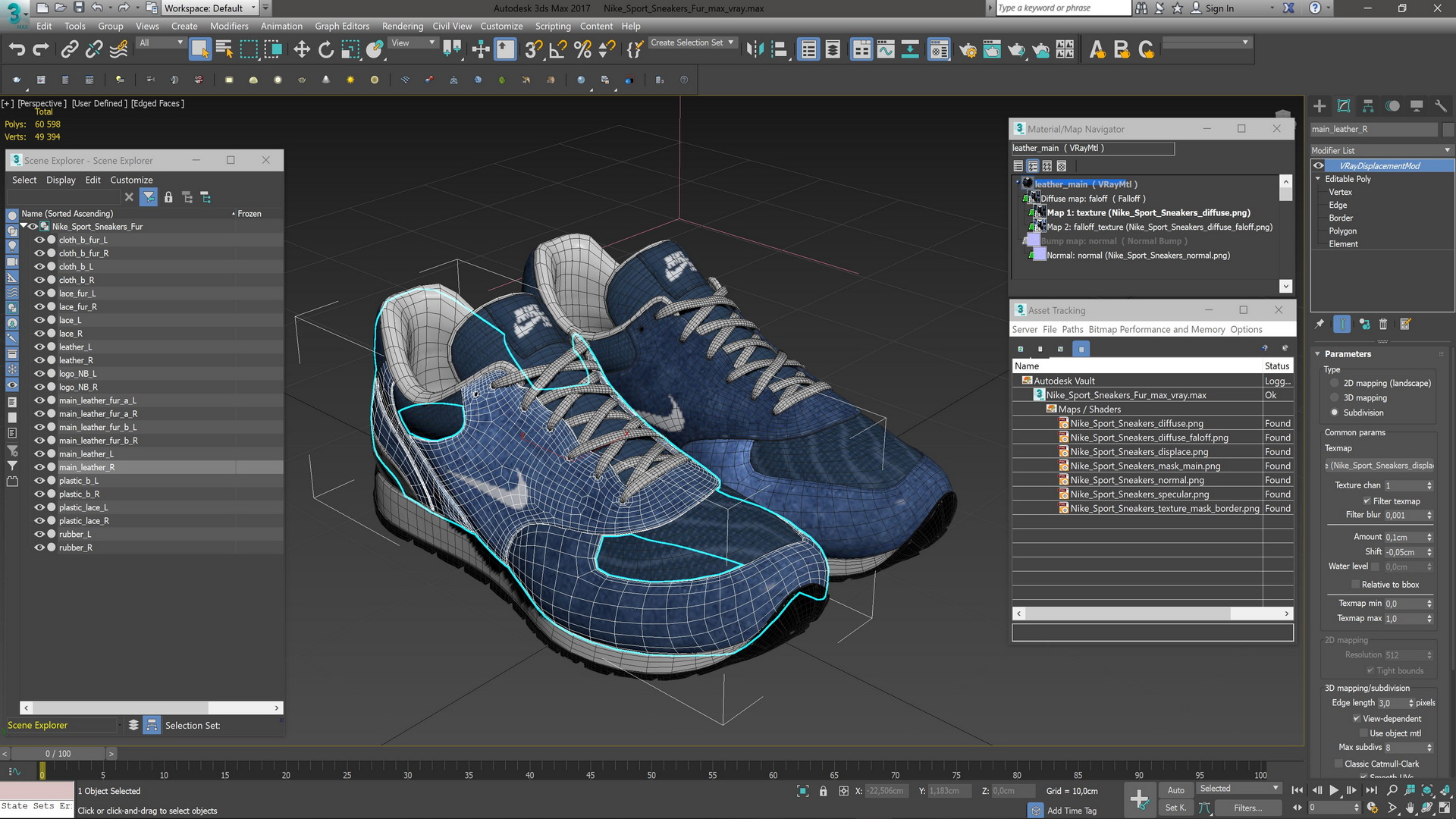Click Asset Tracking horizontal scrollbar
1456x819 pixels.
(1153, 613)
